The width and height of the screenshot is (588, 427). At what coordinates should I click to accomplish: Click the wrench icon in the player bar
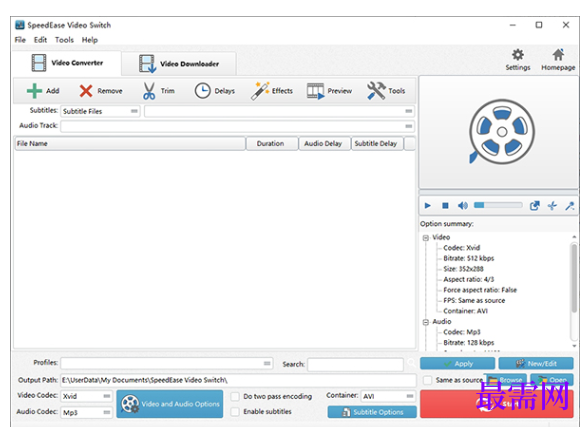coord(570,205)
